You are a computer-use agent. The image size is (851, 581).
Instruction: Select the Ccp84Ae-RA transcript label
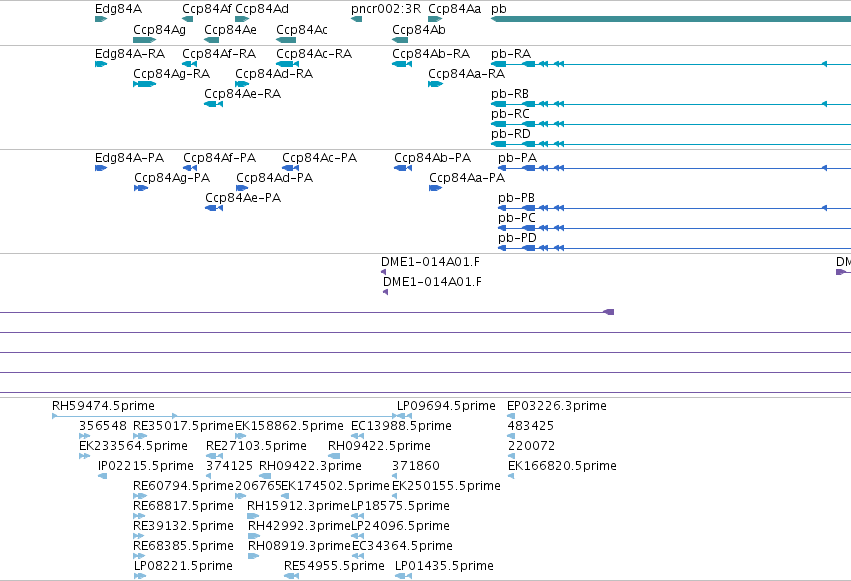tap(242, 94)
